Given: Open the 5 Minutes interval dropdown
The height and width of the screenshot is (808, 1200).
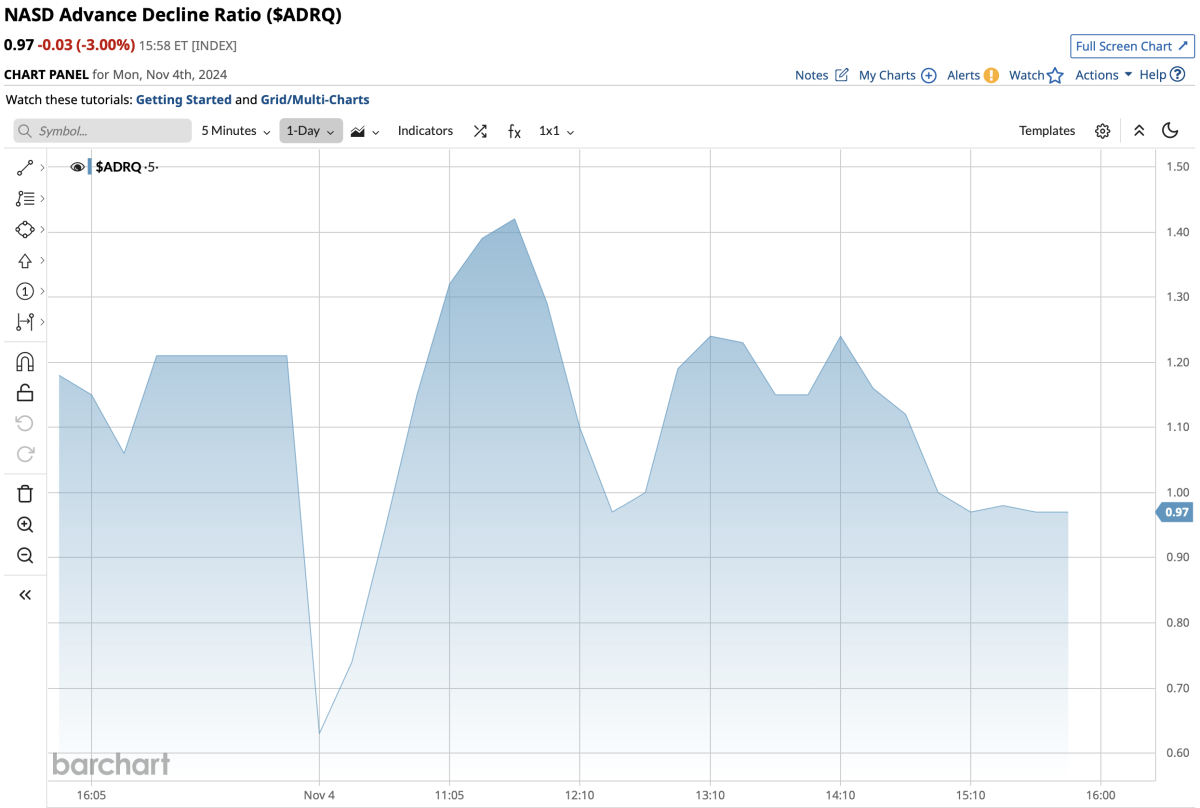Looking at the screenshot, I should [x=236, y=131].
